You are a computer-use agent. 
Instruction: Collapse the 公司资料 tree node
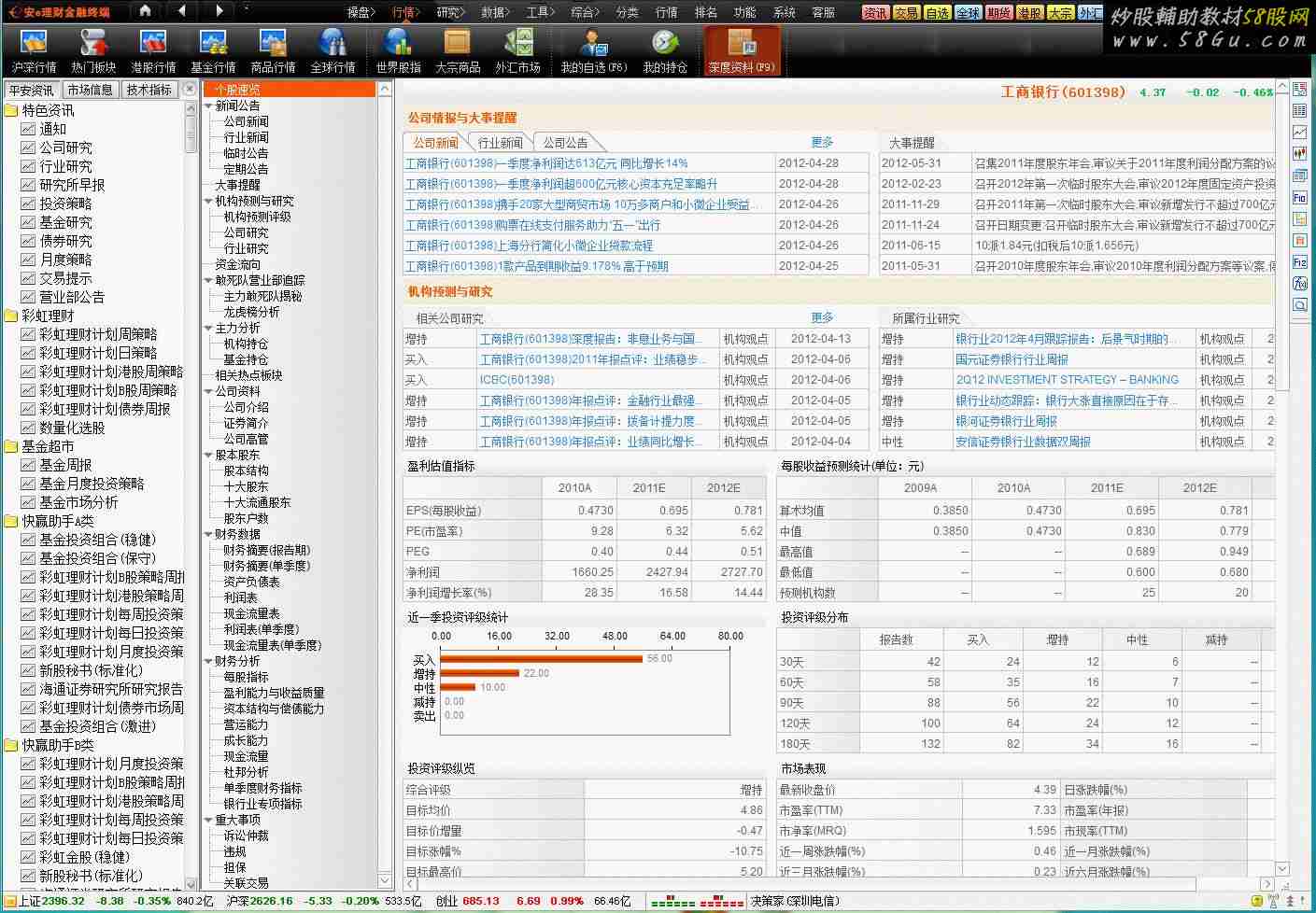[x=208, y=391]
